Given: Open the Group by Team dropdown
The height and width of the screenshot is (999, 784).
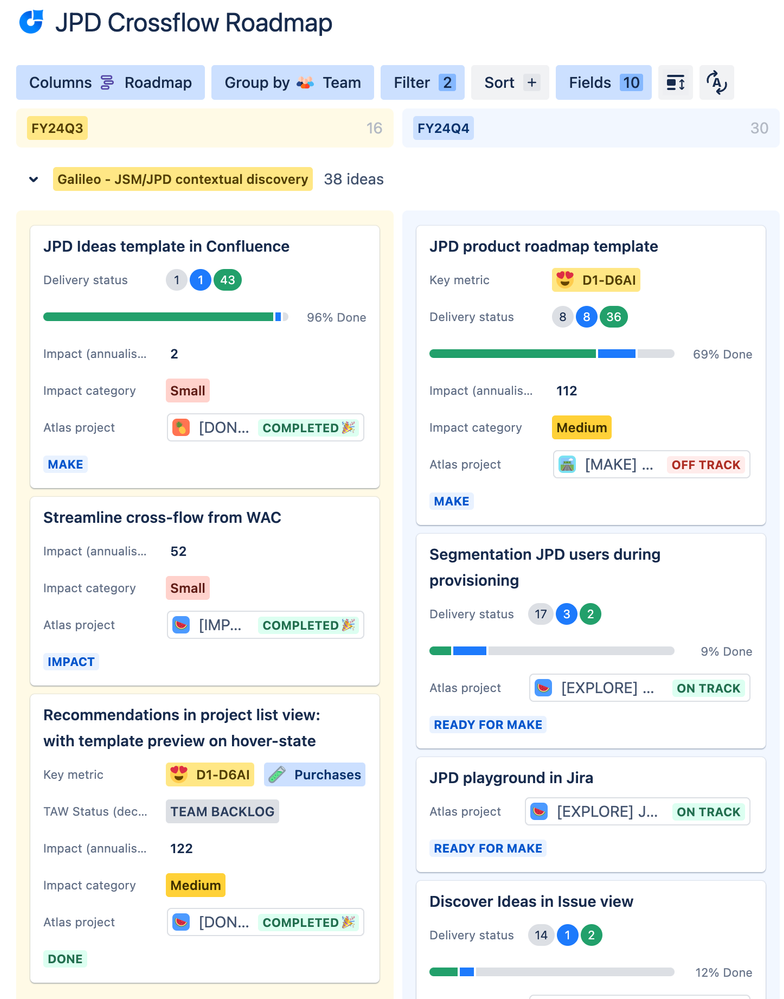Looking at the screenshot, I should click(x=292, y=83).
